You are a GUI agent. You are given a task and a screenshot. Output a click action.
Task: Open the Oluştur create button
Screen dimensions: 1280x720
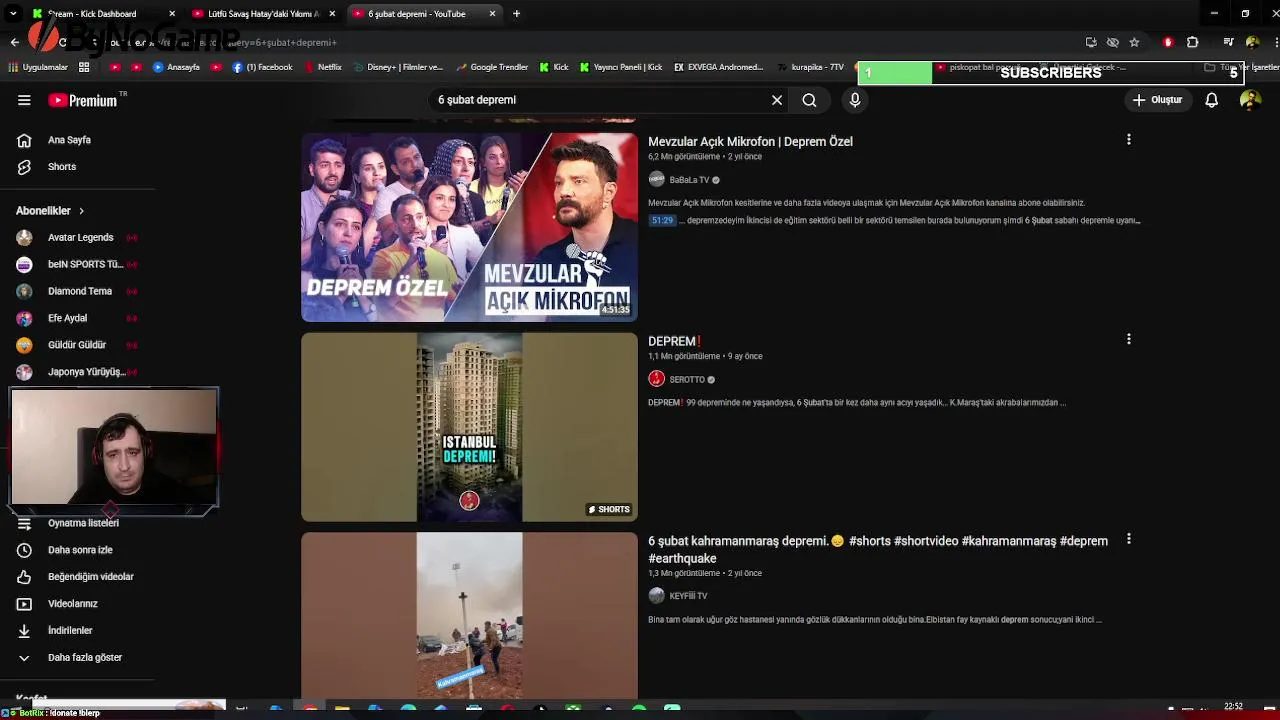[x=1157, y=100]
